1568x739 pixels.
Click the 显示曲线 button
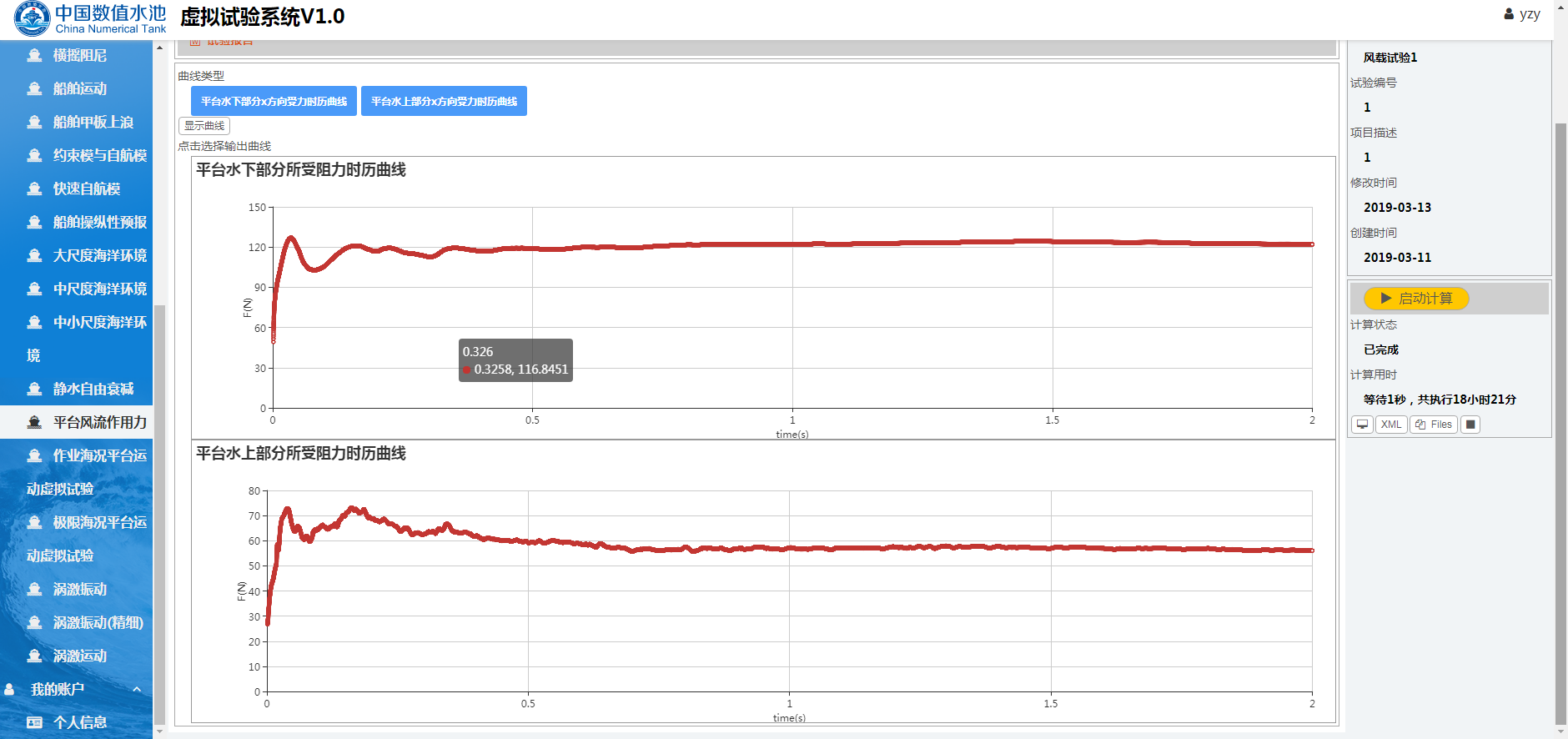coord(204,126)
